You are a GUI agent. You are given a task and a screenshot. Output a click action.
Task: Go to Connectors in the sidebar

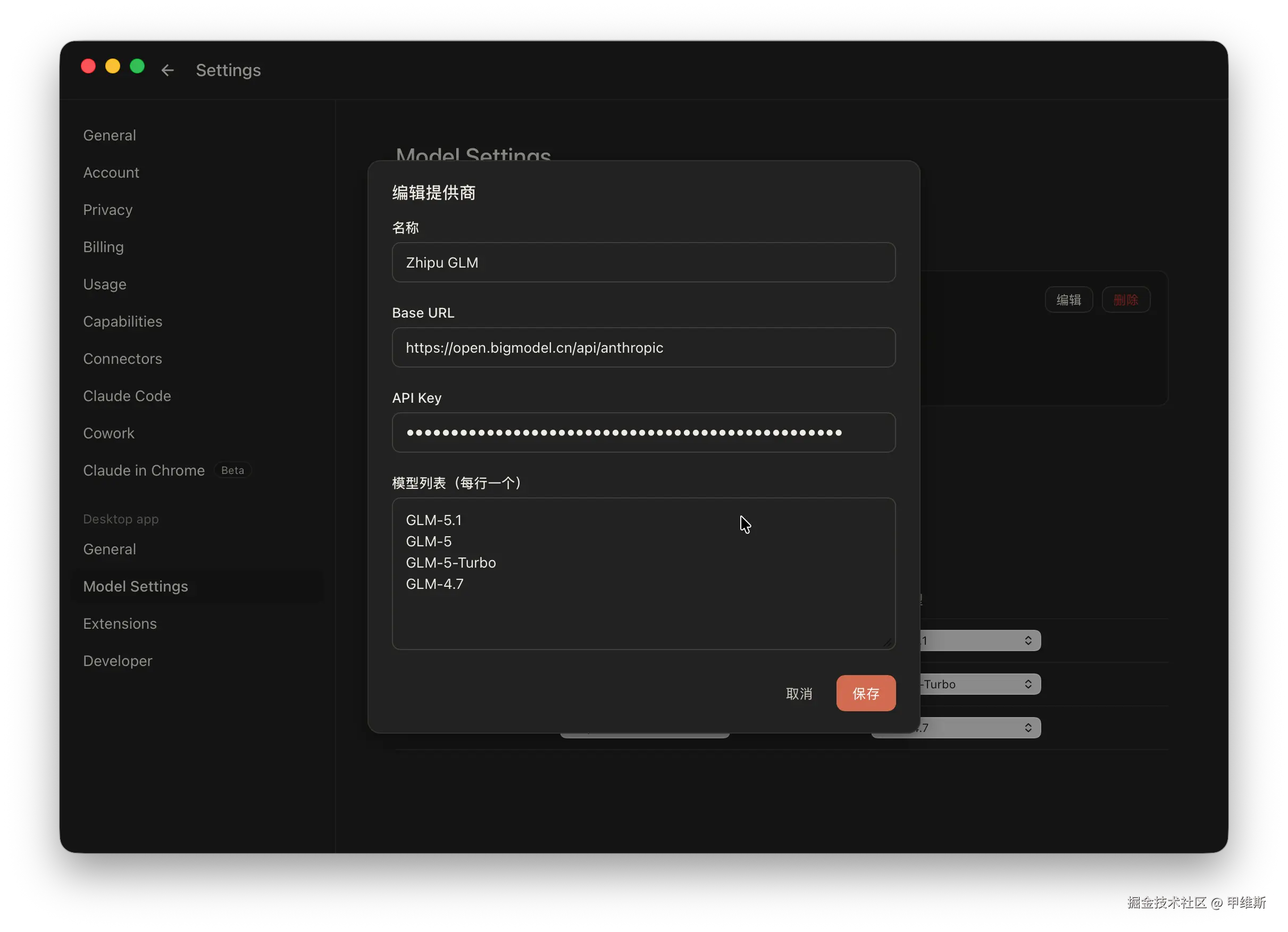tap(122, 359)
